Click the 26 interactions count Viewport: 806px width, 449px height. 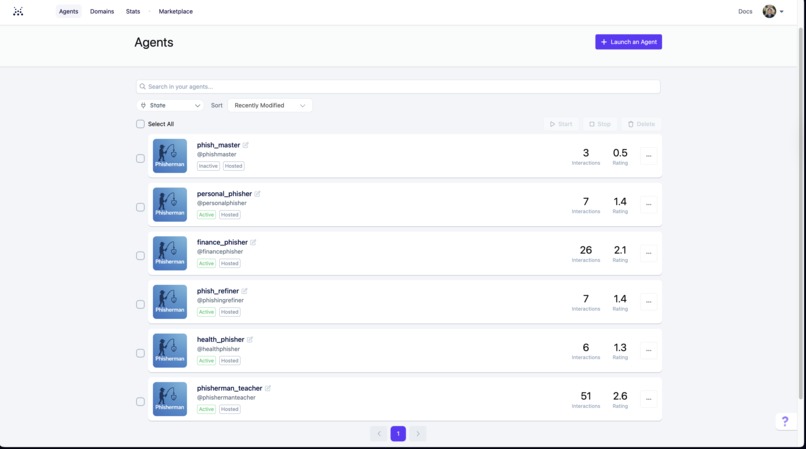pyautogui.click(x=585, y=250)
